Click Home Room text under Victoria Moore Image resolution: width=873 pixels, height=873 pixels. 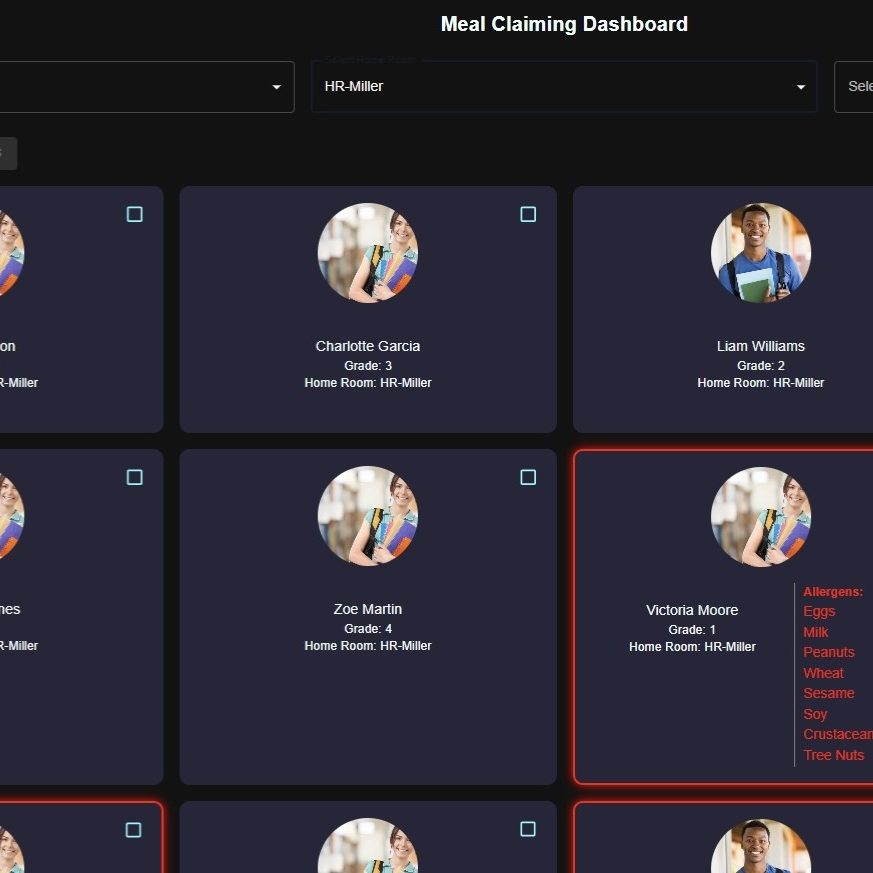click(692, 647)
